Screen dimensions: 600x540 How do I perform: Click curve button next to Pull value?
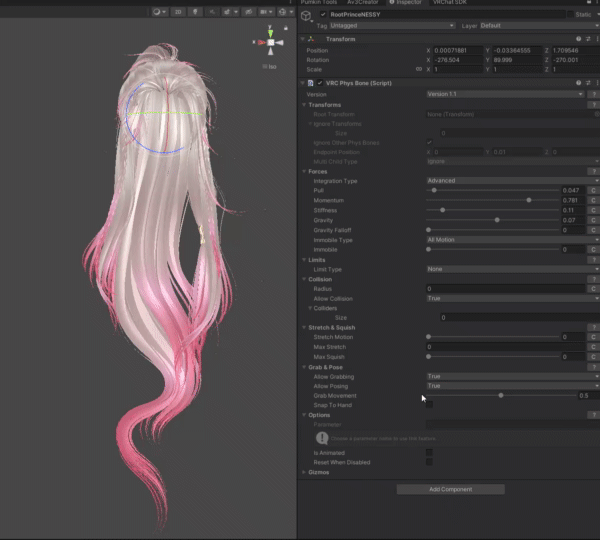(x=593, y=190)
